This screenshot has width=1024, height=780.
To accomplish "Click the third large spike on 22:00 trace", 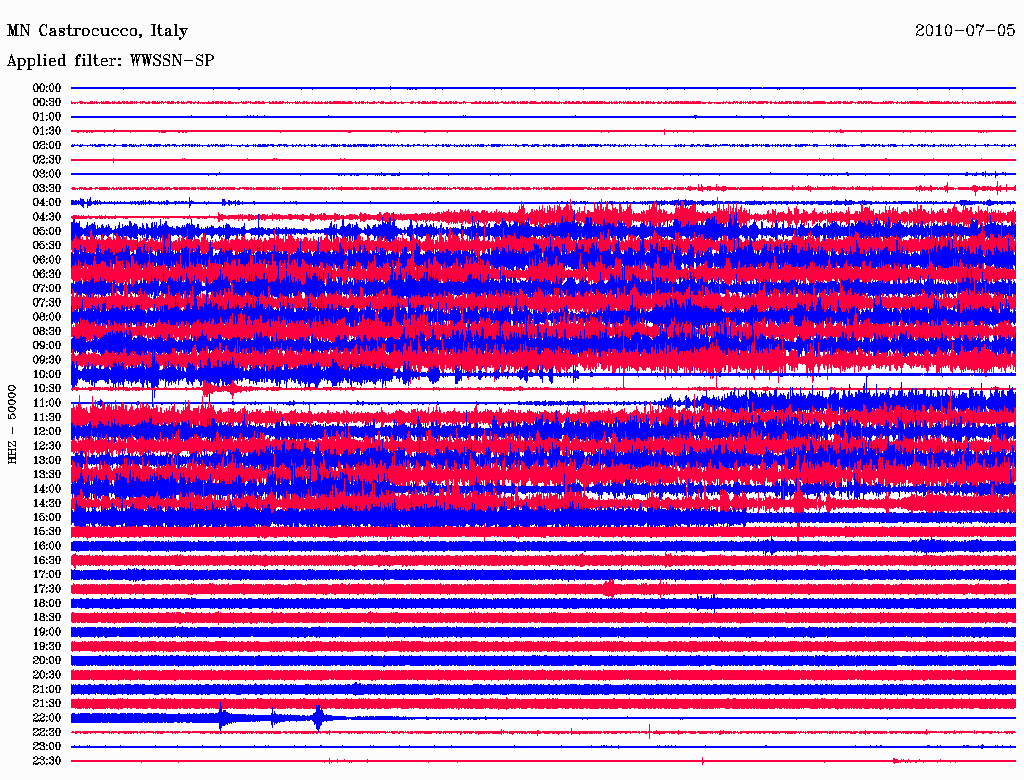I will [x=319, y=718].
